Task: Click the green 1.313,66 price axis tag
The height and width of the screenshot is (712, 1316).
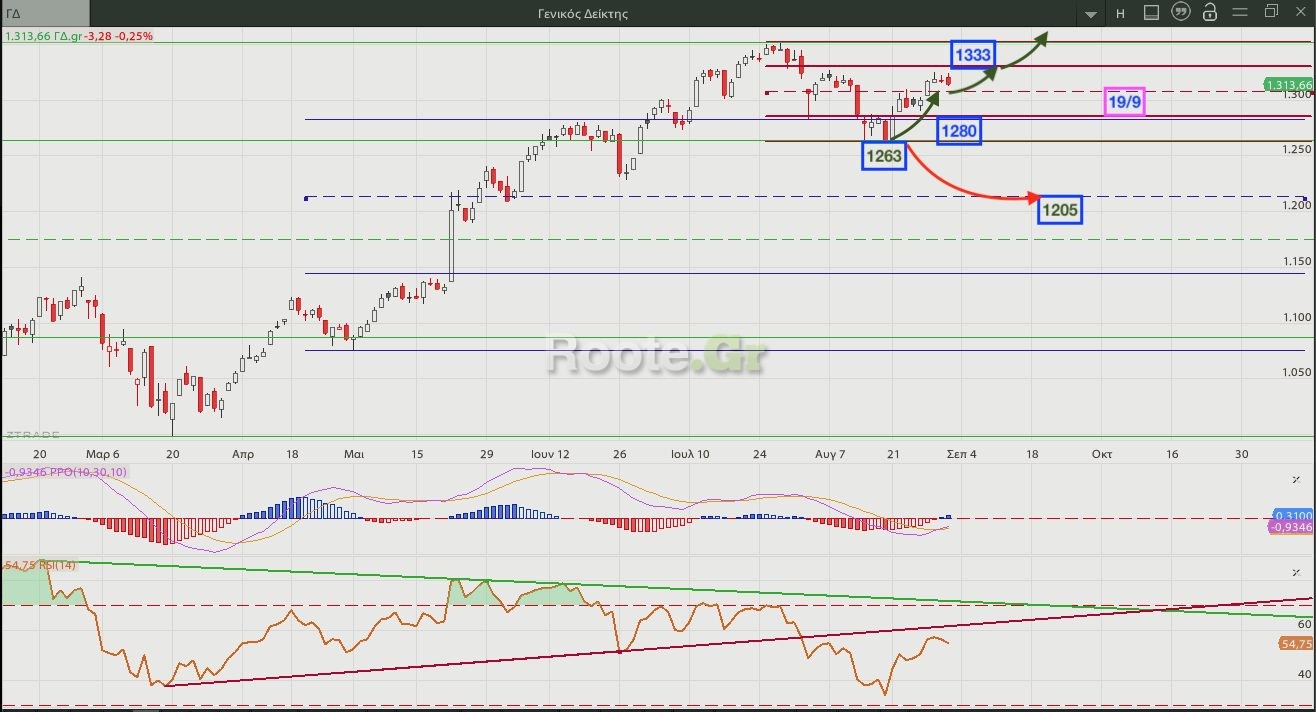Action: click(x=1288, y=85)
